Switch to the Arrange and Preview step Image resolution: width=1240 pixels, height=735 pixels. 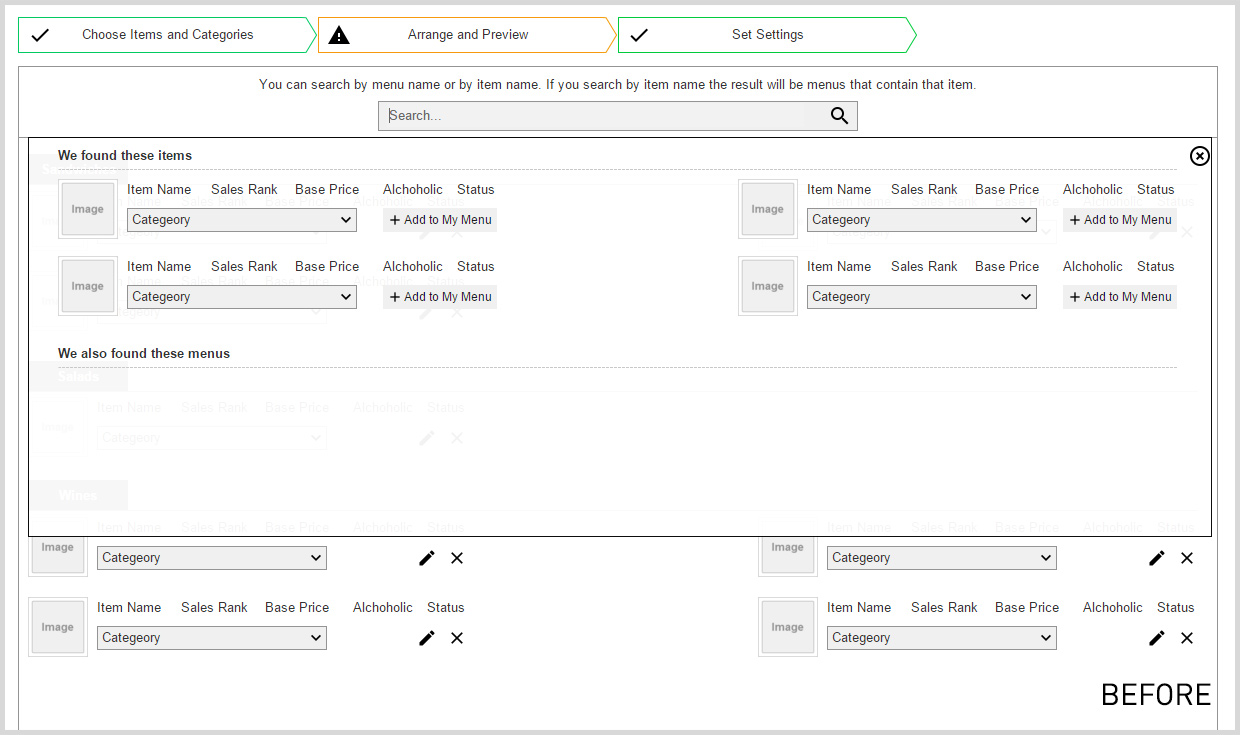[467, 35]
